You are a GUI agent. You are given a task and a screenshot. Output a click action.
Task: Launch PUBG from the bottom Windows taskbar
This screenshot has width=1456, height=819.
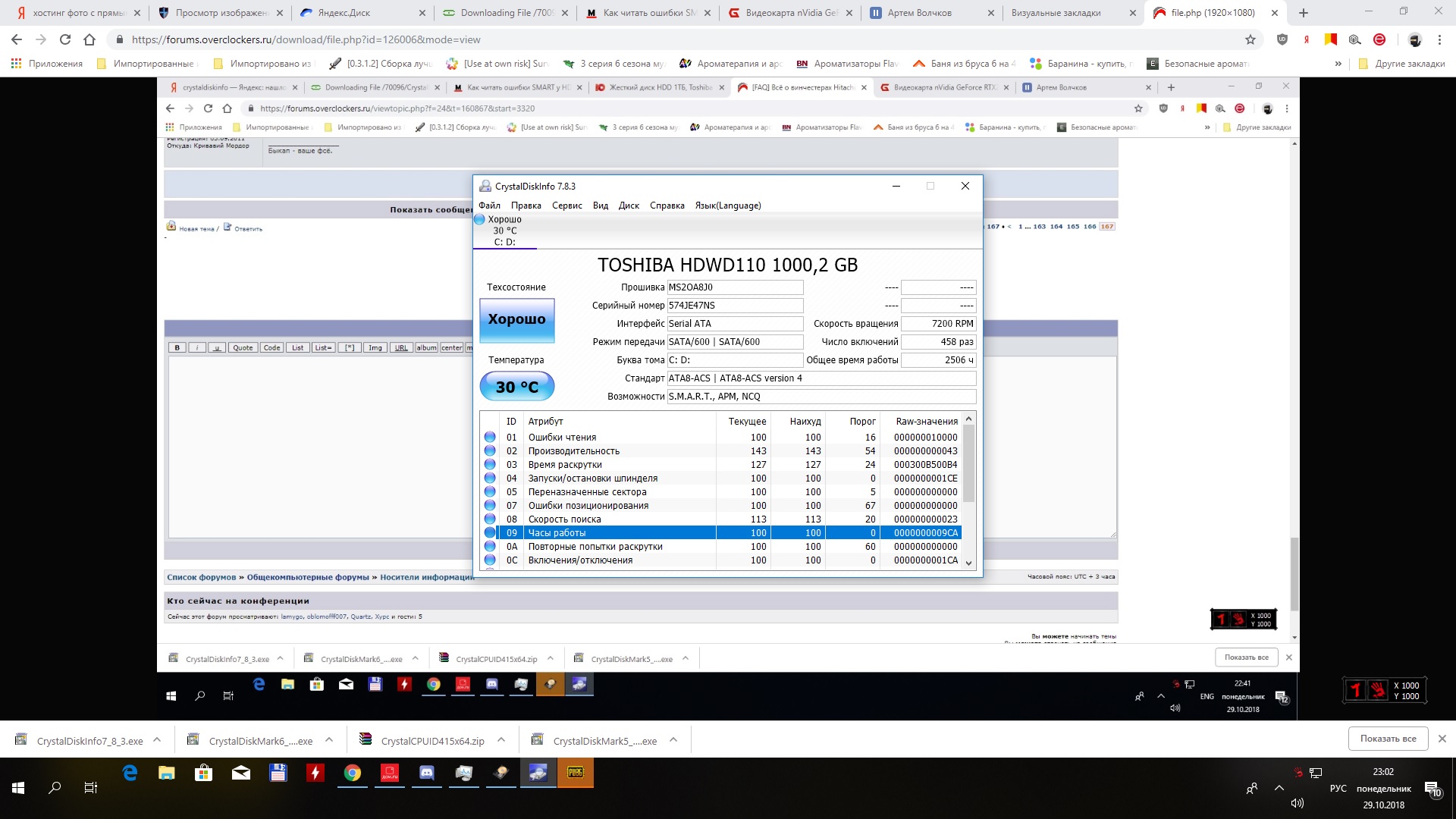pyautogui.click(x=575, y=773)
